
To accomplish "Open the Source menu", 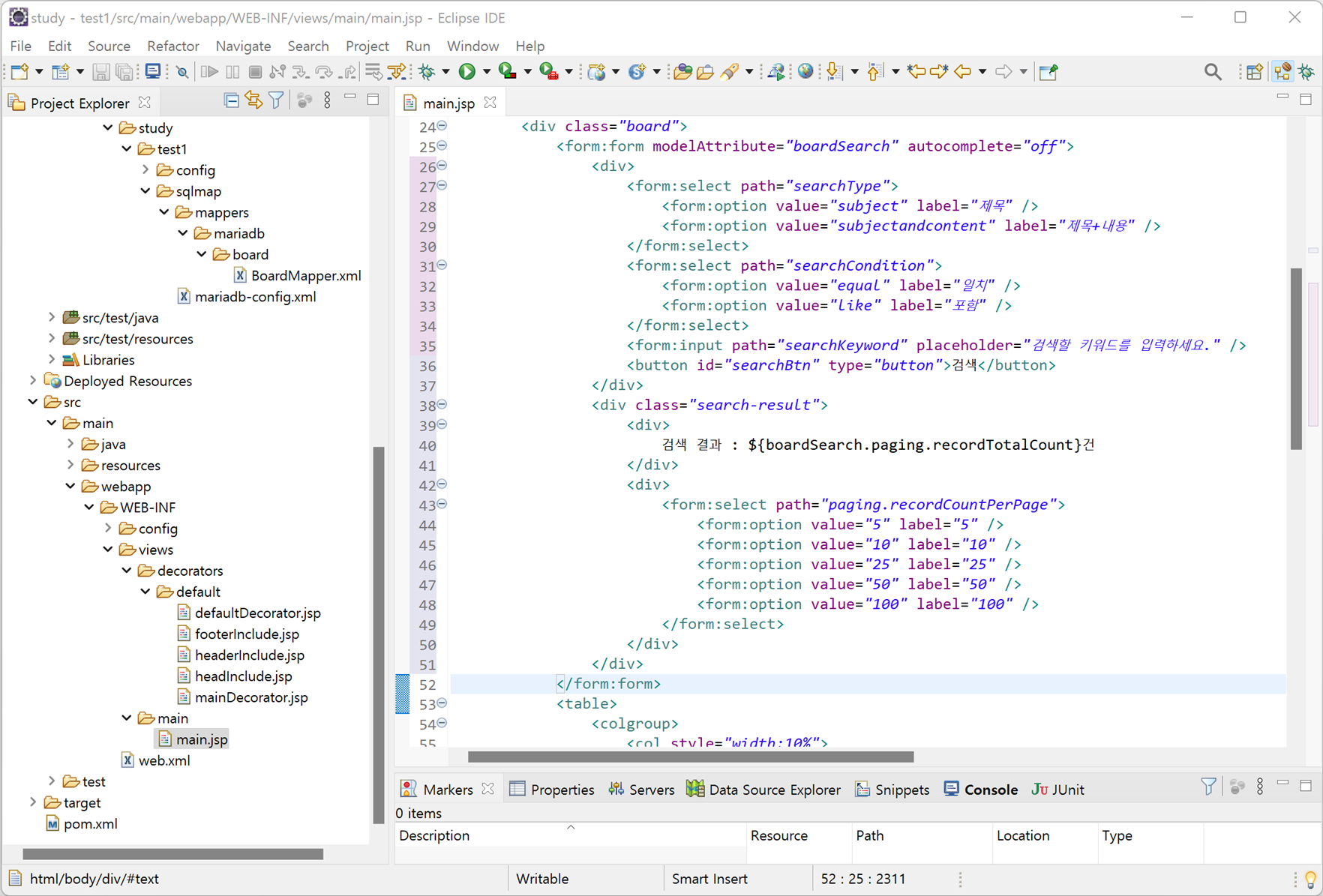I will coord(109,46).
